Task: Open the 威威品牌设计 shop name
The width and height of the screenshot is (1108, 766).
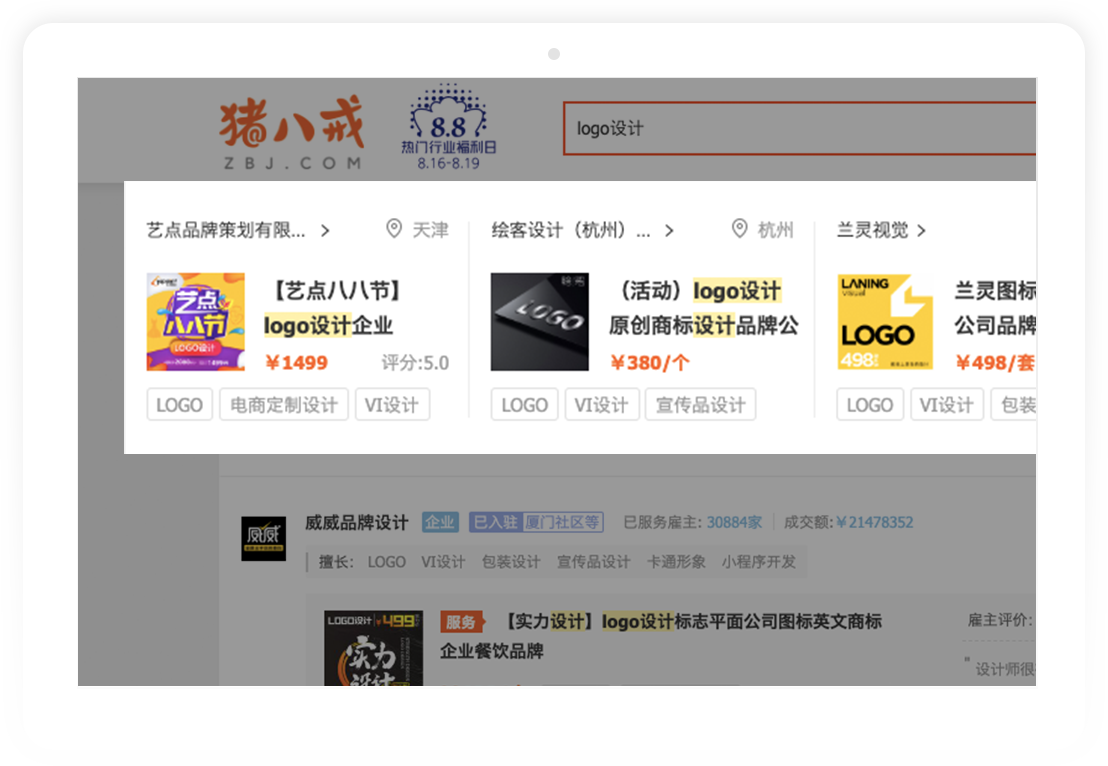Action: (357, 523)
